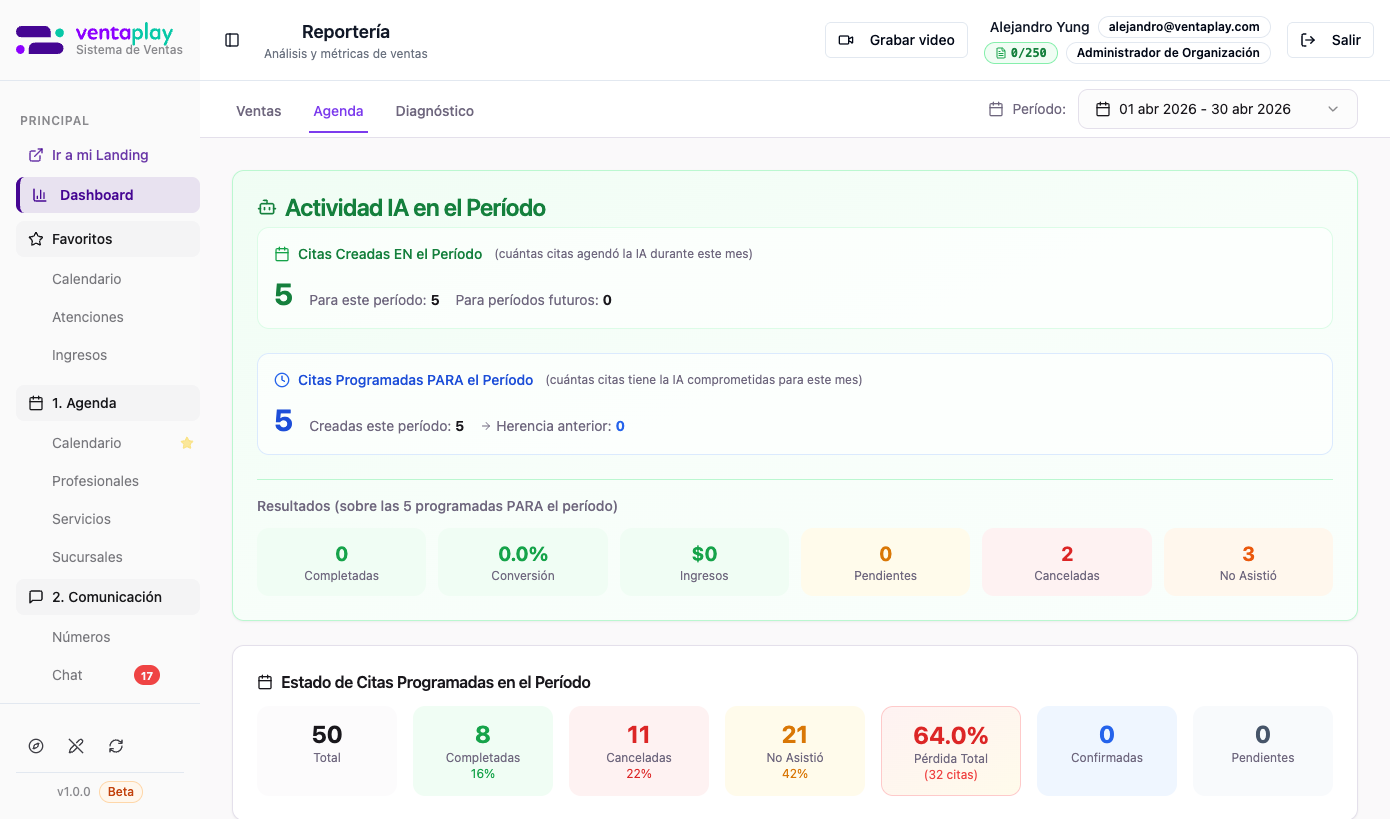The image size is (1390, 819).
Task: Switch to the Ventas tab
Action: point(258,111)
